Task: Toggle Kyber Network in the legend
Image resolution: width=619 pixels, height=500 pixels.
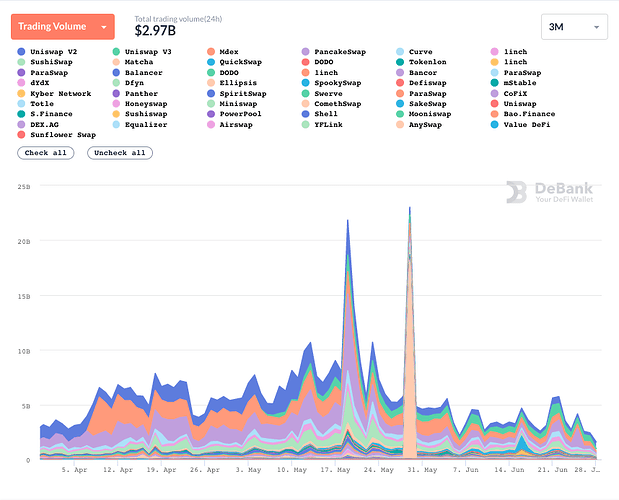Action: (54, 94)
